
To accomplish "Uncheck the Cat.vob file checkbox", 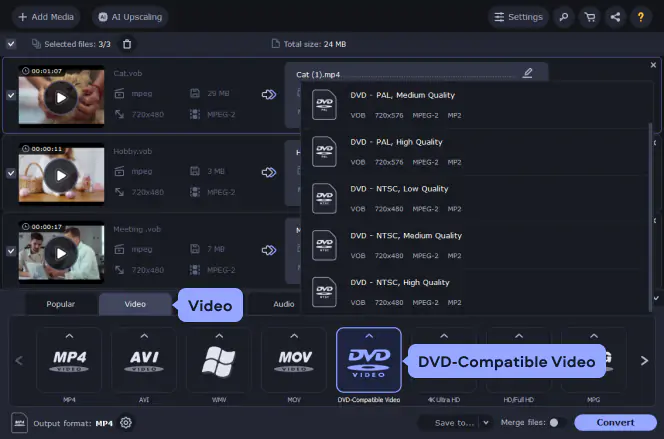I will pos(11,95).
